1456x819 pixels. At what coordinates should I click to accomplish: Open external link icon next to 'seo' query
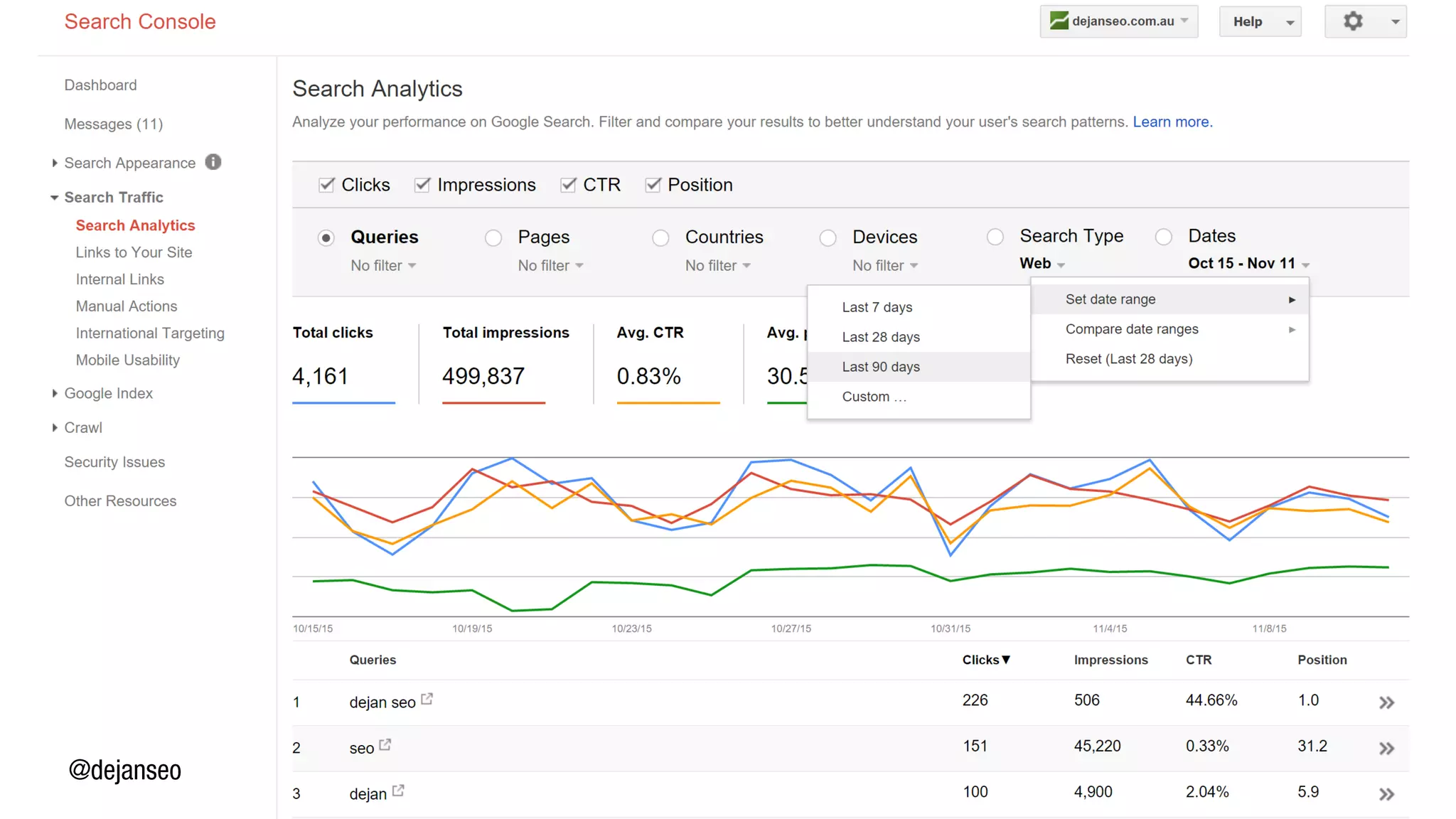tap(385, 745)
